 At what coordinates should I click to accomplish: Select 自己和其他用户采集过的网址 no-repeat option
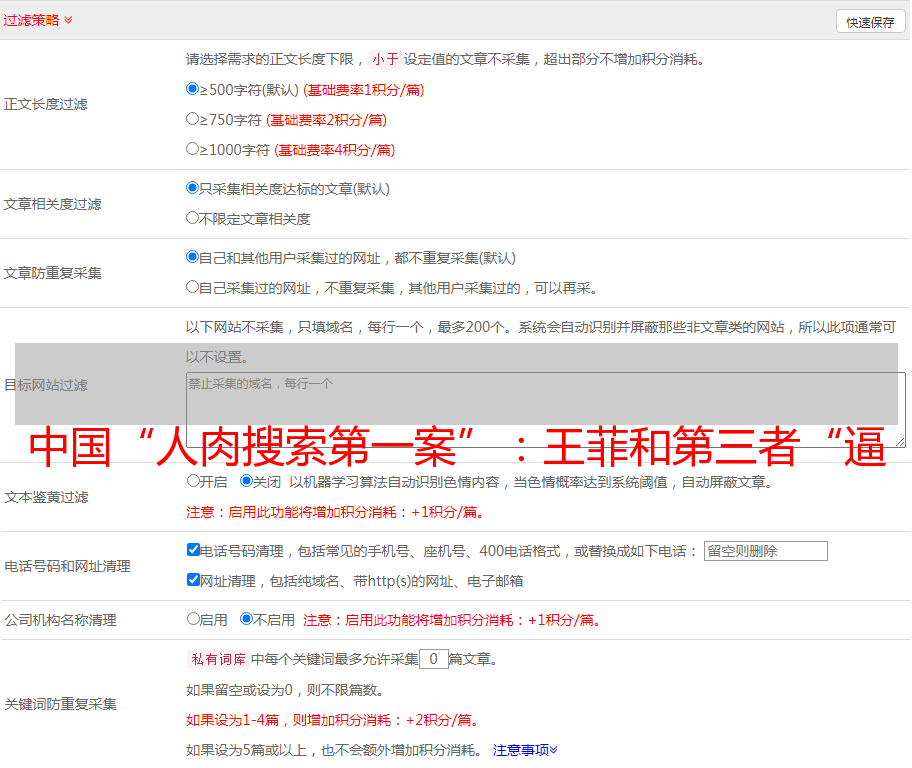[x=193, y=257]
